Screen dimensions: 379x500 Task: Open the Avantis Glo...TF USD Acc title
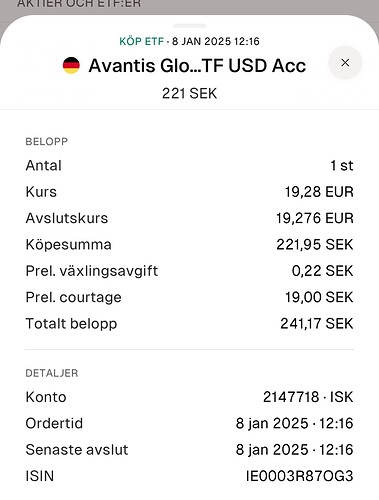point(197,65)
